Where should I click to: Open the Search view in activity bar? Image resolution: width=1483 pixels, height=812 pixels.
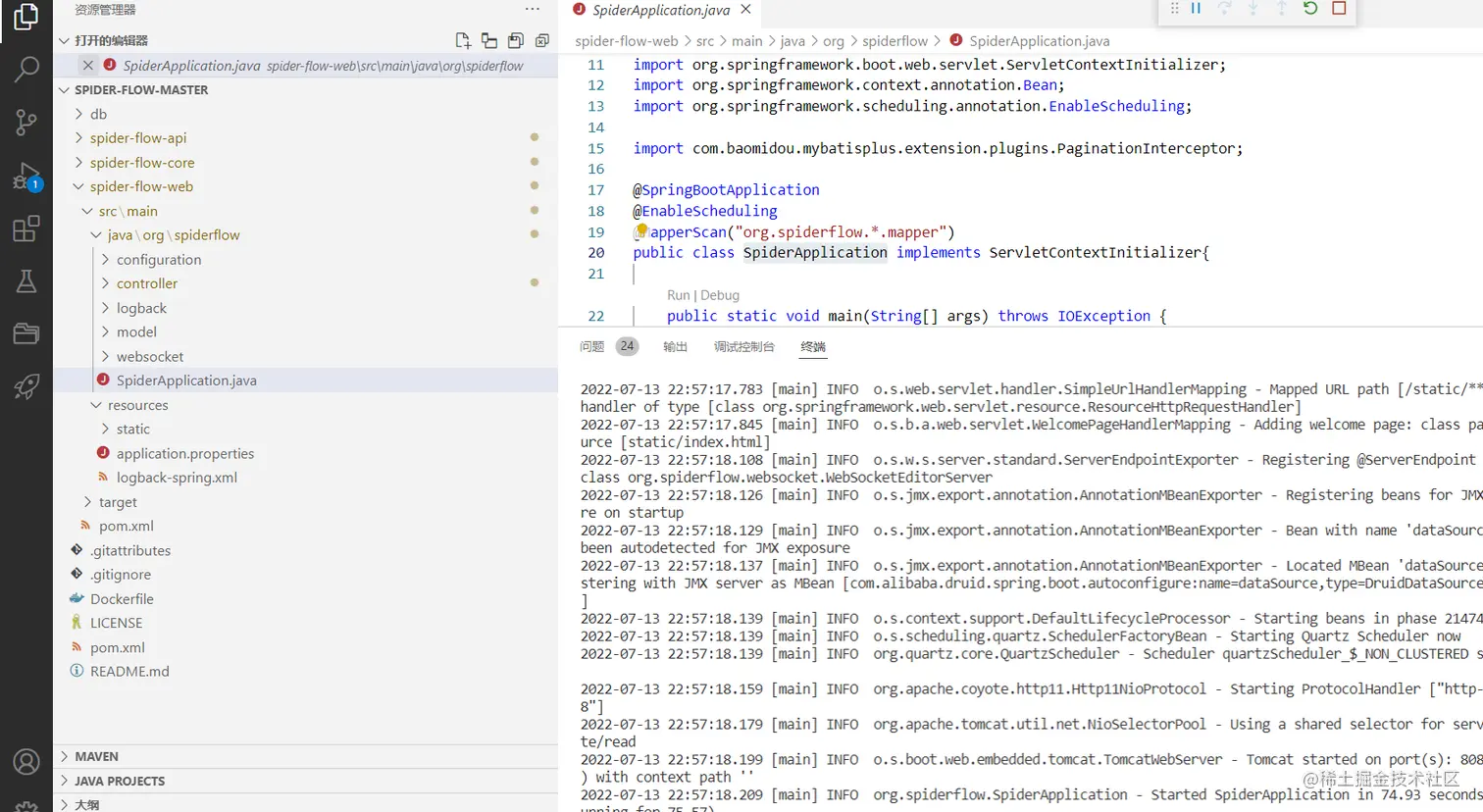click(x=26, y=69)
